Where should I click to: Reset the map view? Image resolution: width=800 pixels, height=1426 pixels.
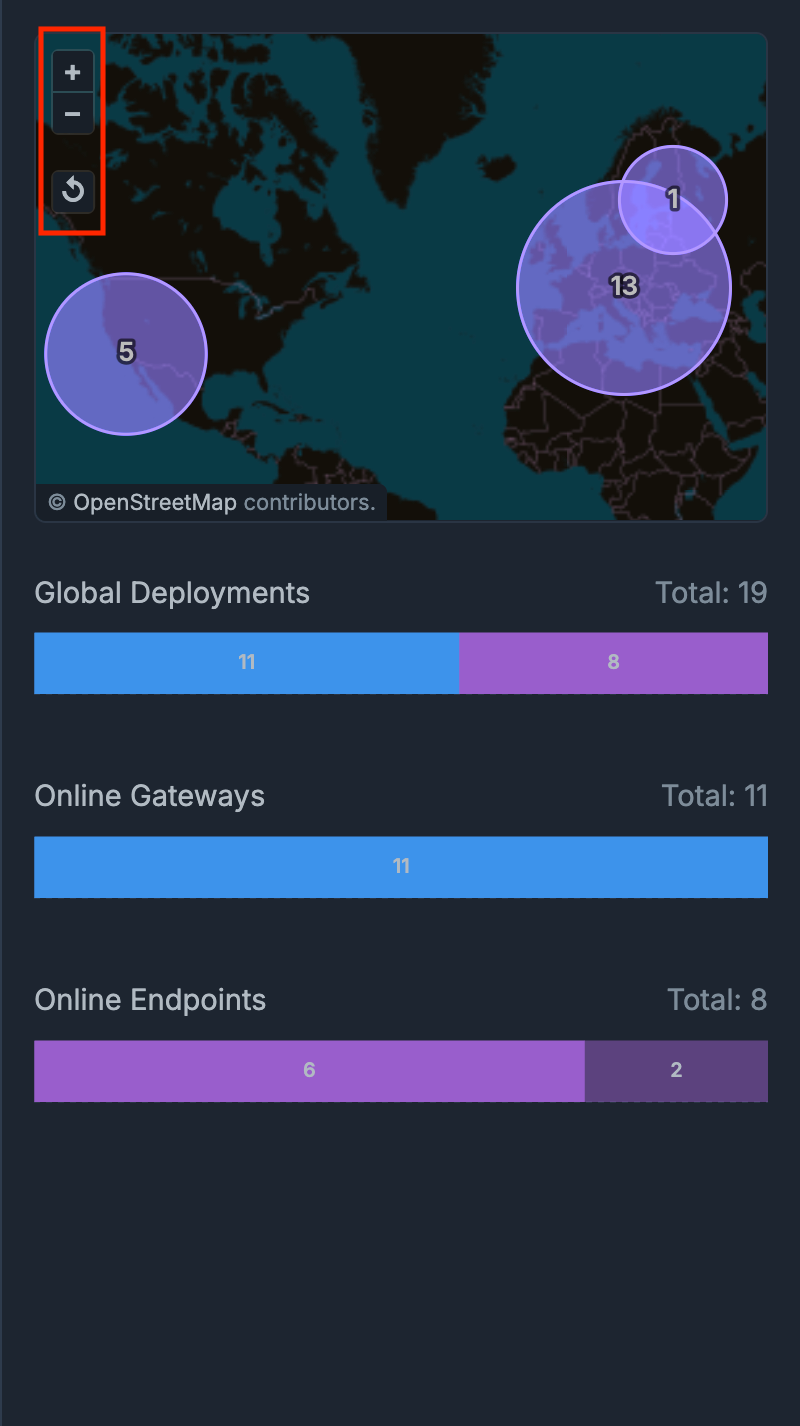point(73,191)
